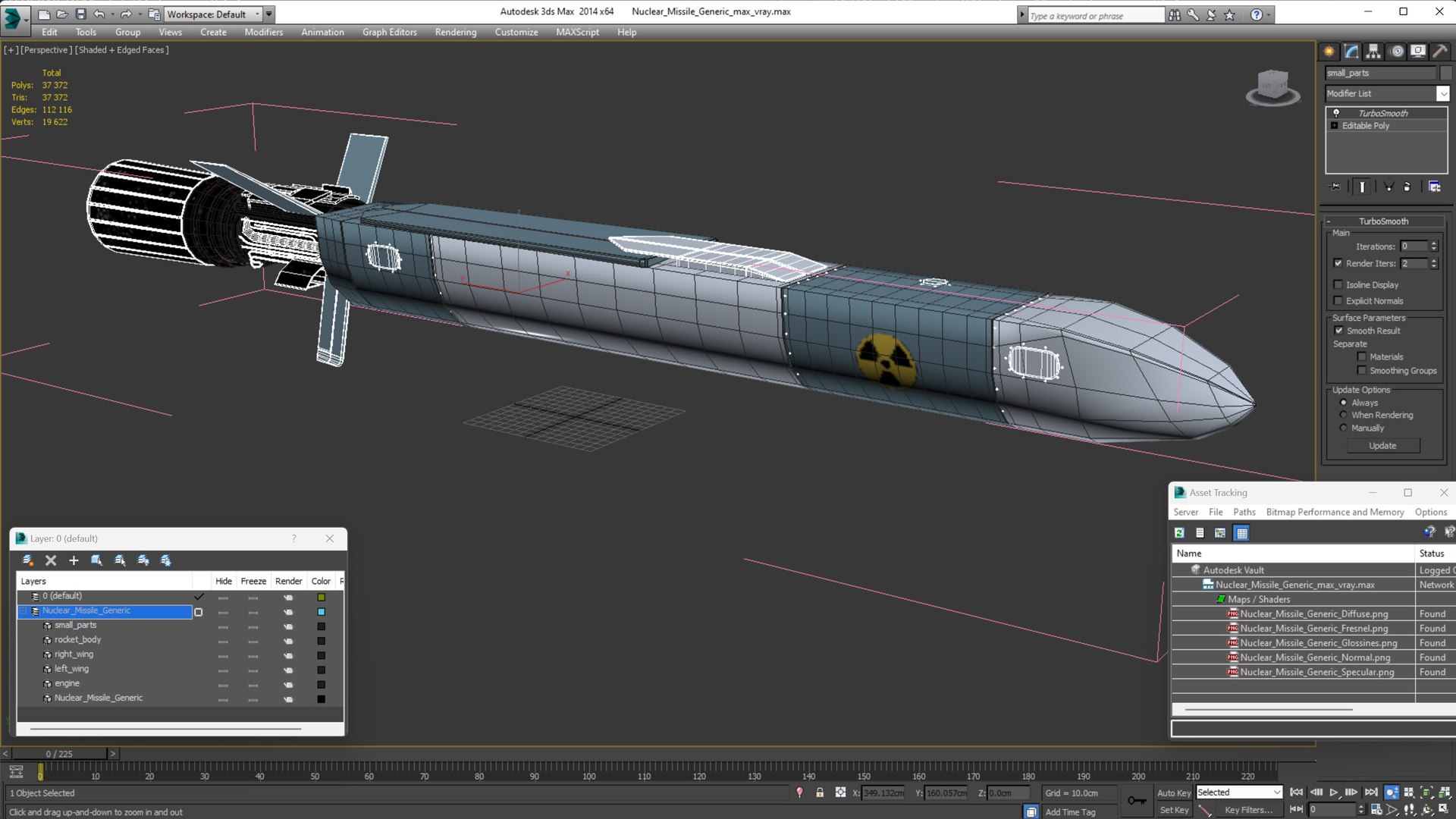
Task: Open the Modifier List dropdown
Action: tap(1442, 93)
